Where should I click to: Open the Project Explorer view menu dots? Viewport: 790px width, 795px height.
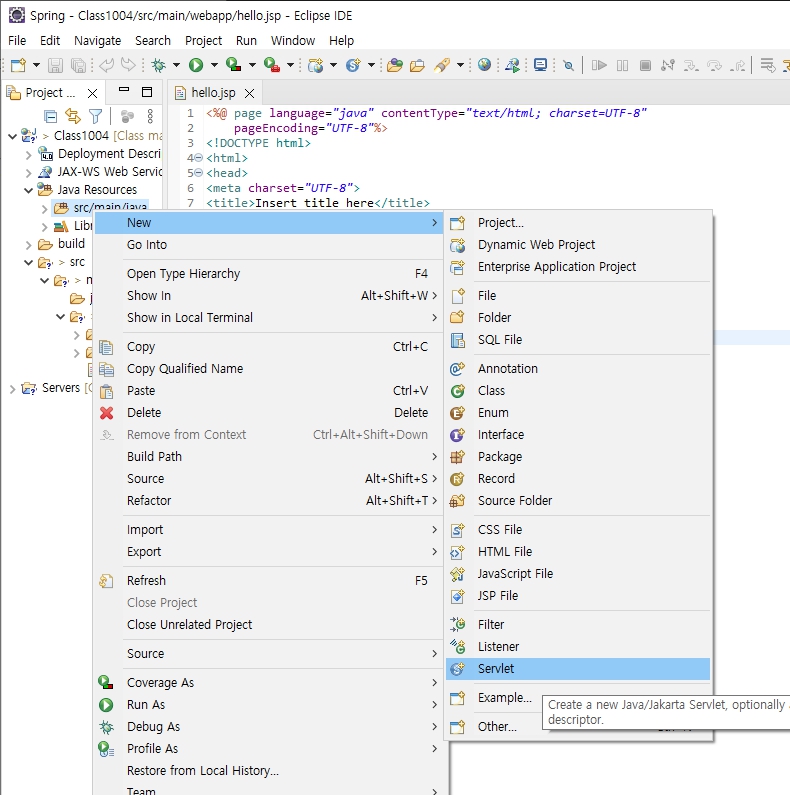pos(150,117)
